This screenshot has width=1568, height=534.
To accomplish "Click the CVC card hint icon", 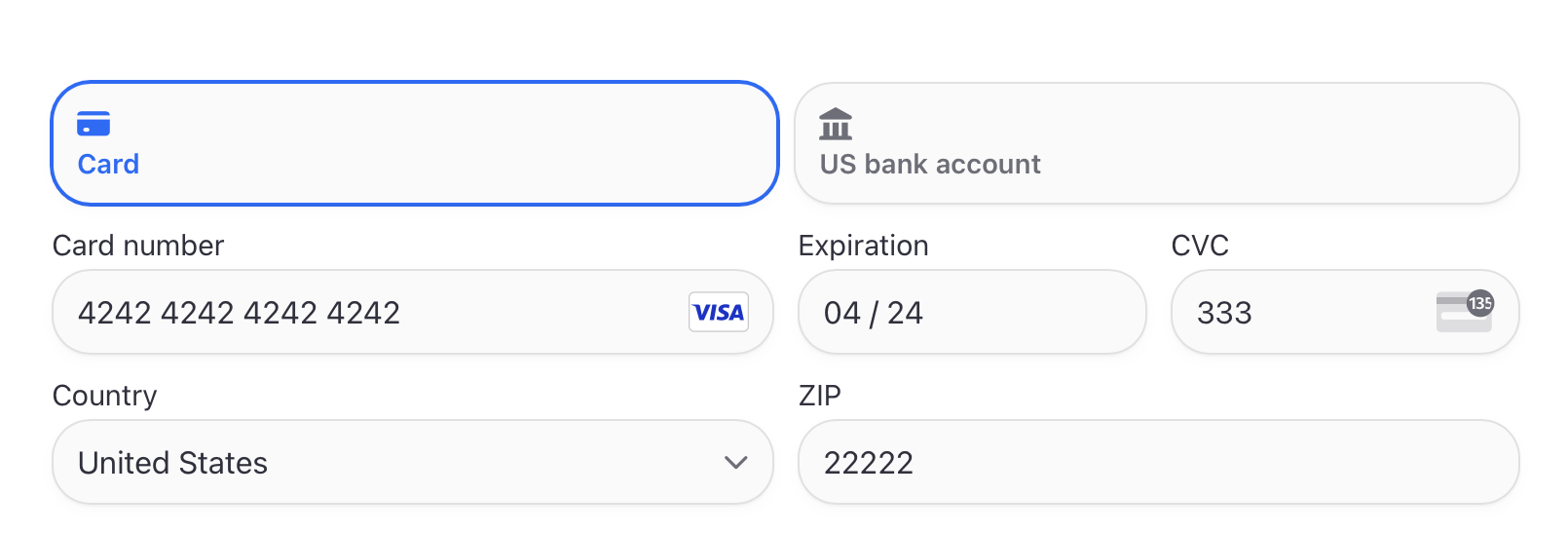I will [1465, 311].
